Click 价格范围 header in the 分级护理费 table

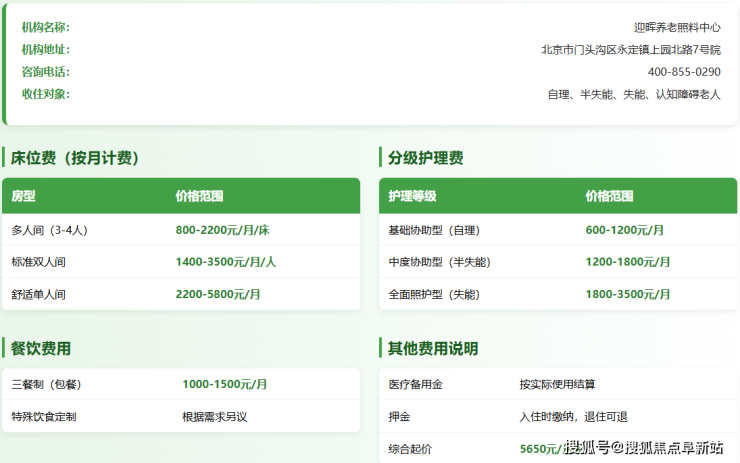tap(609, 196)
